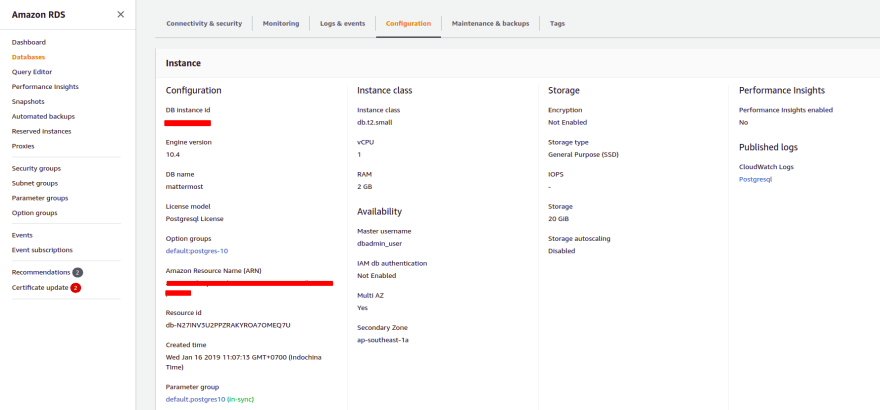Screen dimensions: 880x410
Task: Open Databases in the sidebar
Action: [28, 57]
